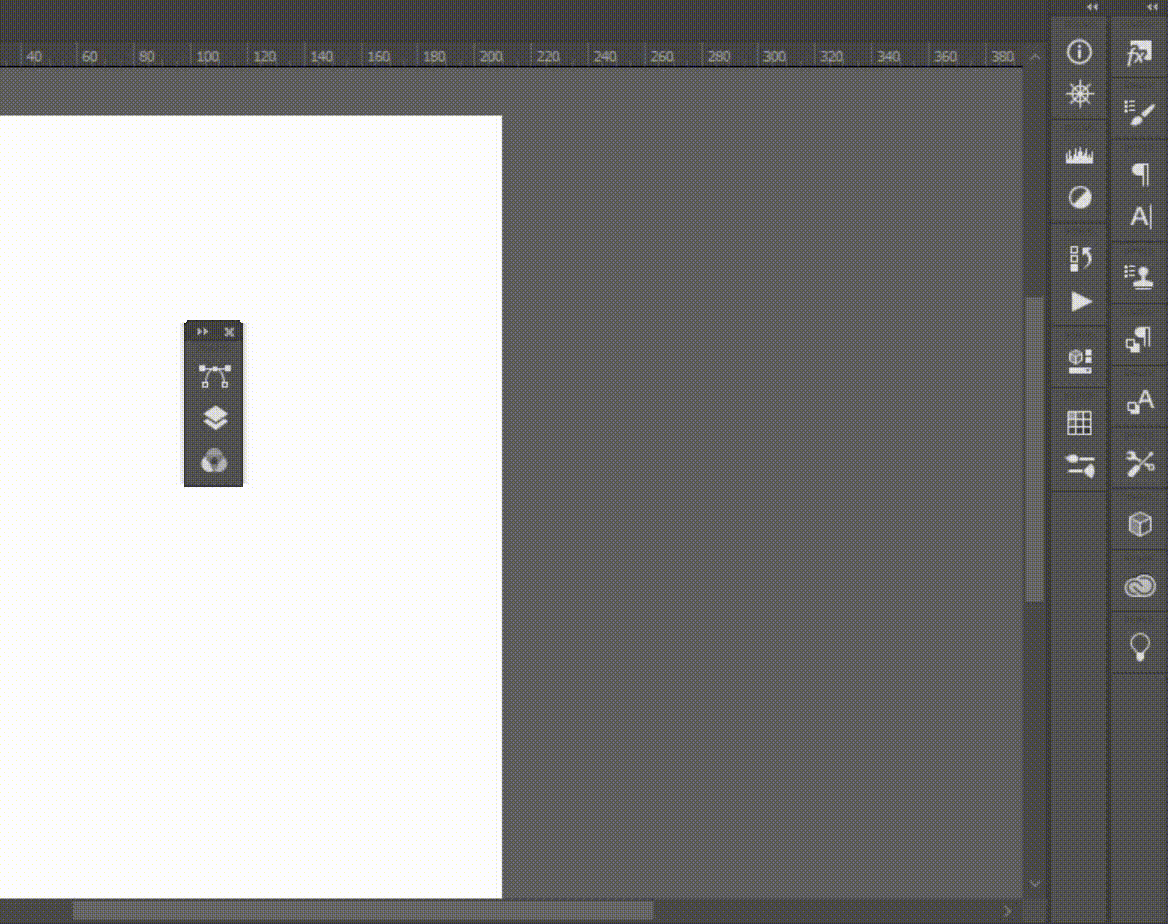
Task: Open the Brushes presets panel icon
Action: click(x=1080, y=466)
